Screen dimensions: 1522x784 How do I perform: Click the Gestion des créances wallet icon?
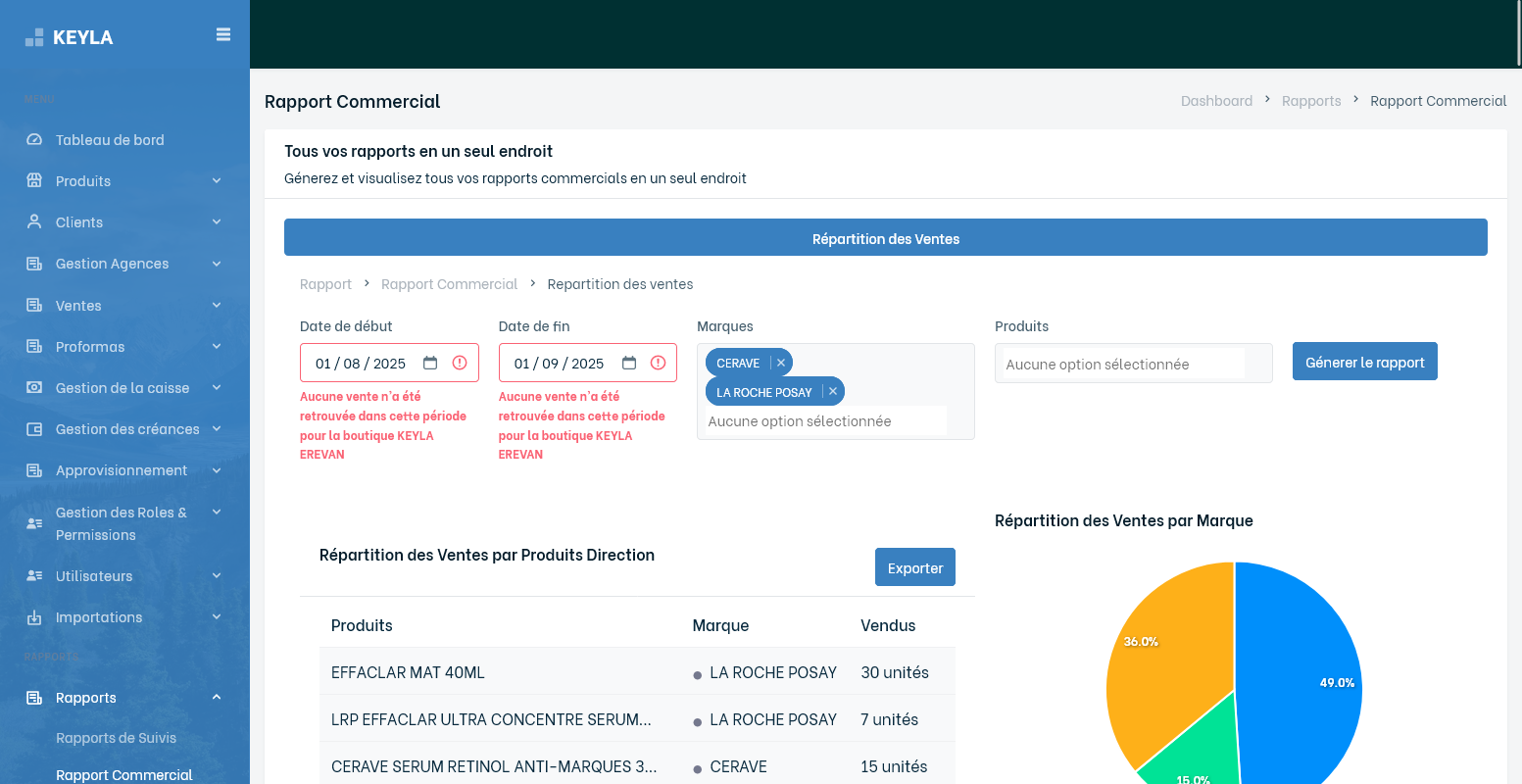(x=34, y=429)
